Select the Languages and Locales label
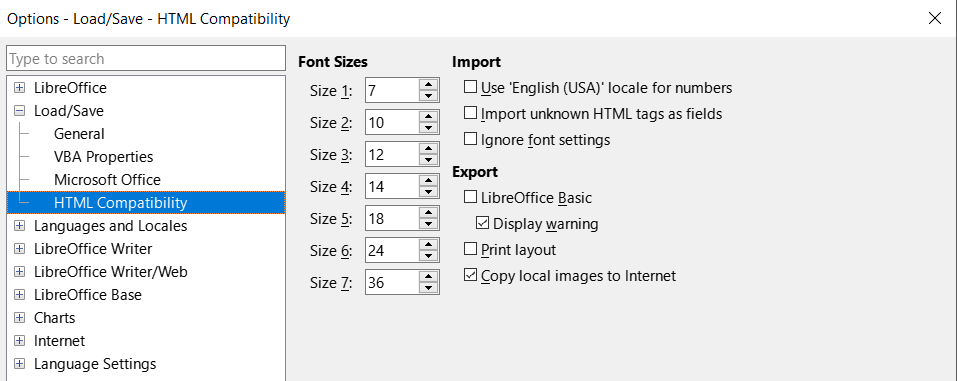Viewport: 957px width, 381px height. (x=110, y=226)
